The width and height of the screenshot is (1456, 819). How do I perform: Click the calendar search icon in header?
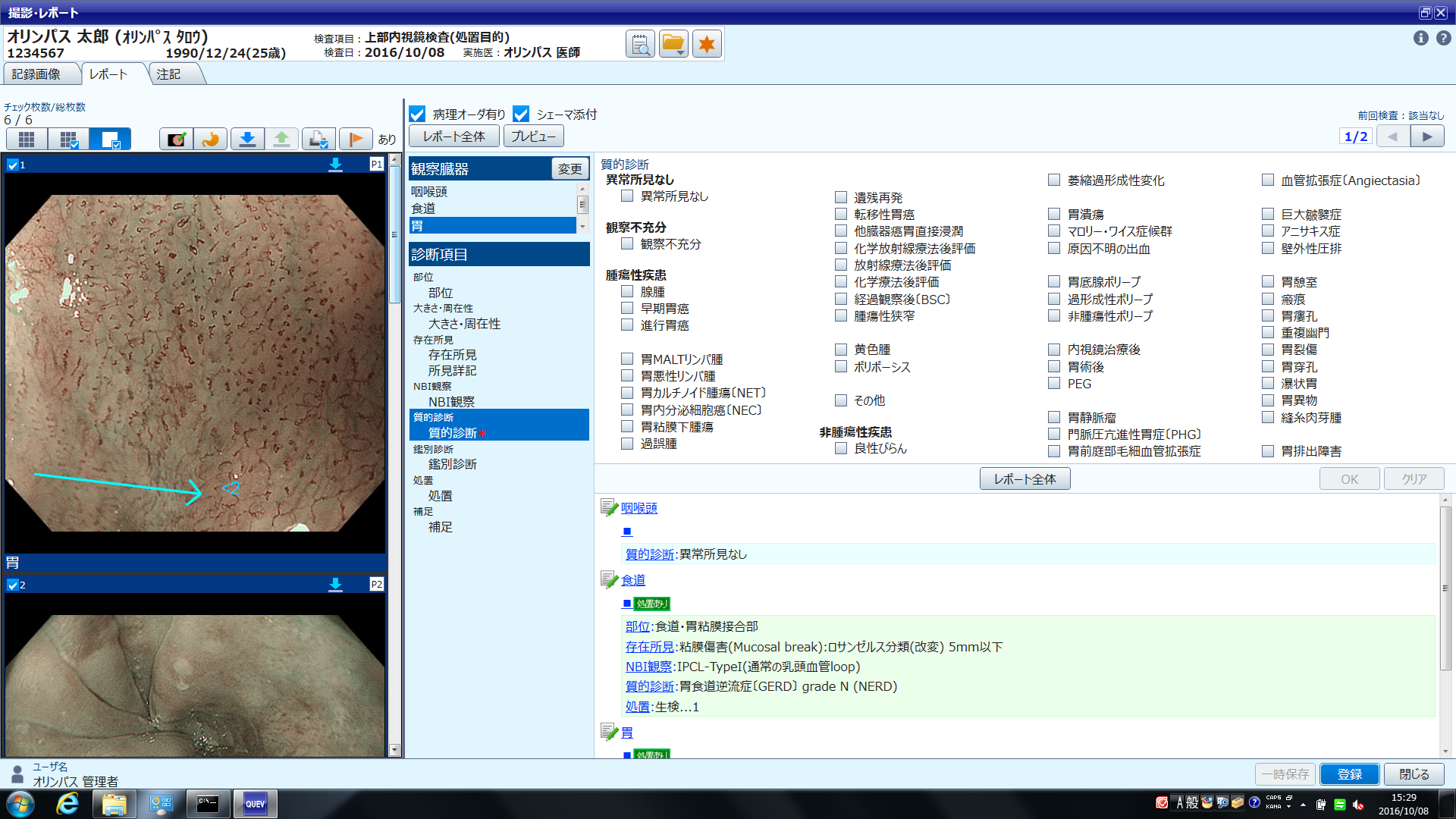(x=640, y=44)
